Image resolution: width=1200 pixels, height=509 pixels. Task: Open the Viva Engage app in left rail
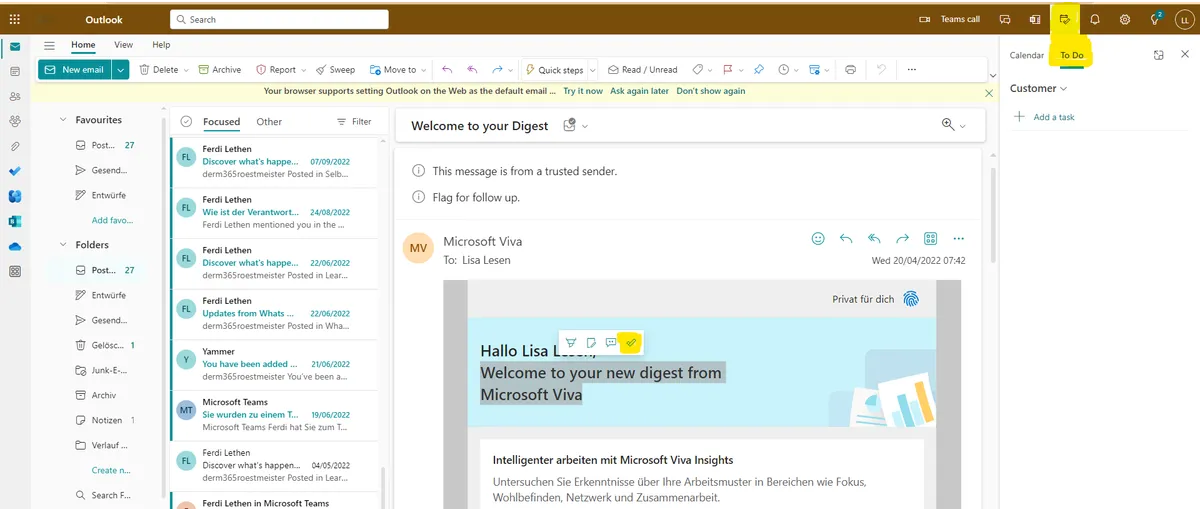(15, 196)
